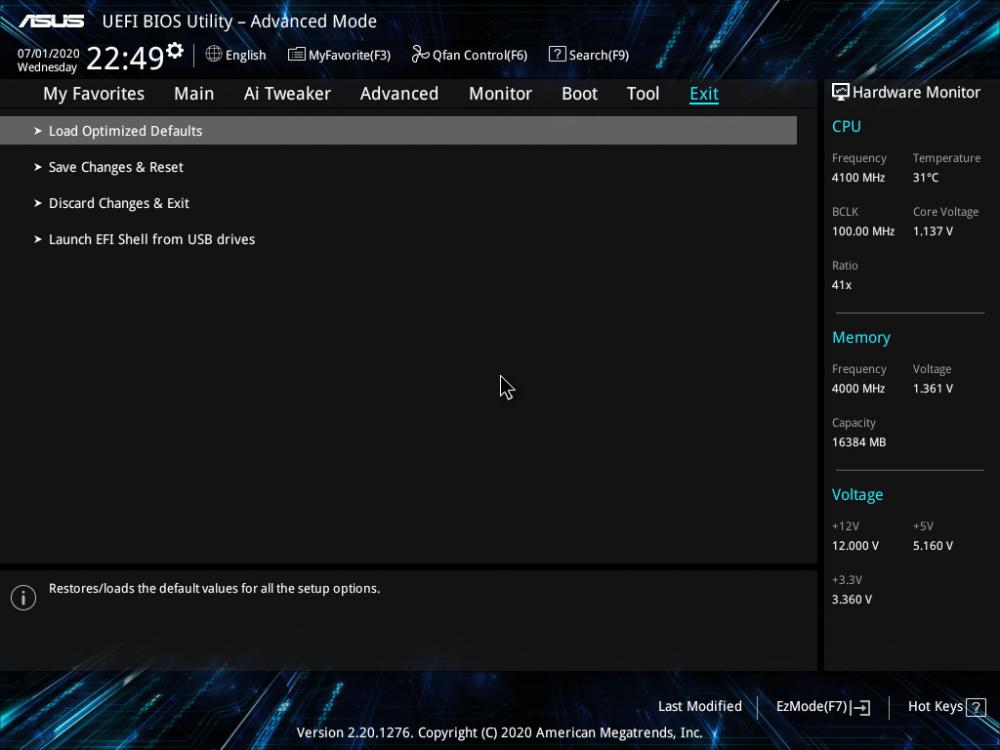Image resolution: width=1000 pixels, height=750 pixels.
Task: Click CPU temperature value 31°C
Action: point(925,178)
